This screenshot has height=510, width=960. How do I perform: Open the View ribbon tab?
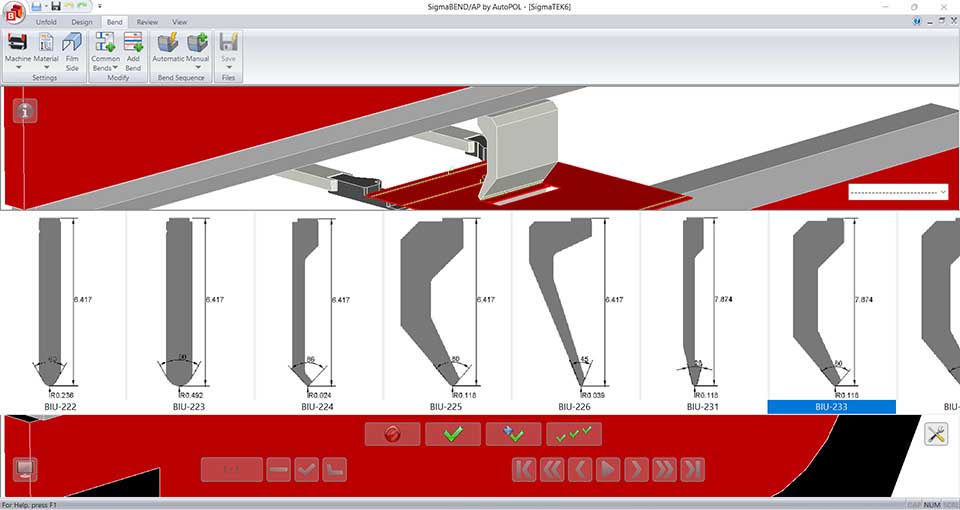pos(179,22)
